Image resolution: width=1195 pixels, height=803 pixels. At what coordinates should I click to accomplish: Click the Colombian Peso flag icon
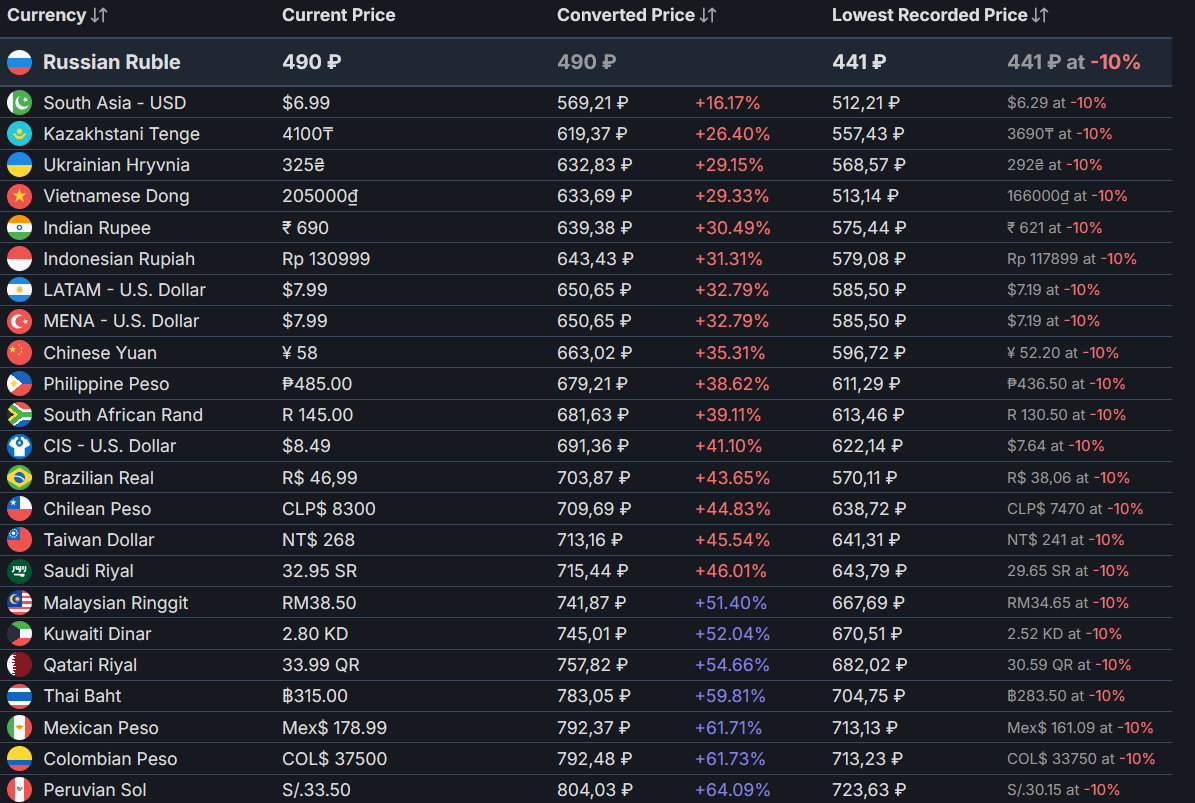point(19,759)
